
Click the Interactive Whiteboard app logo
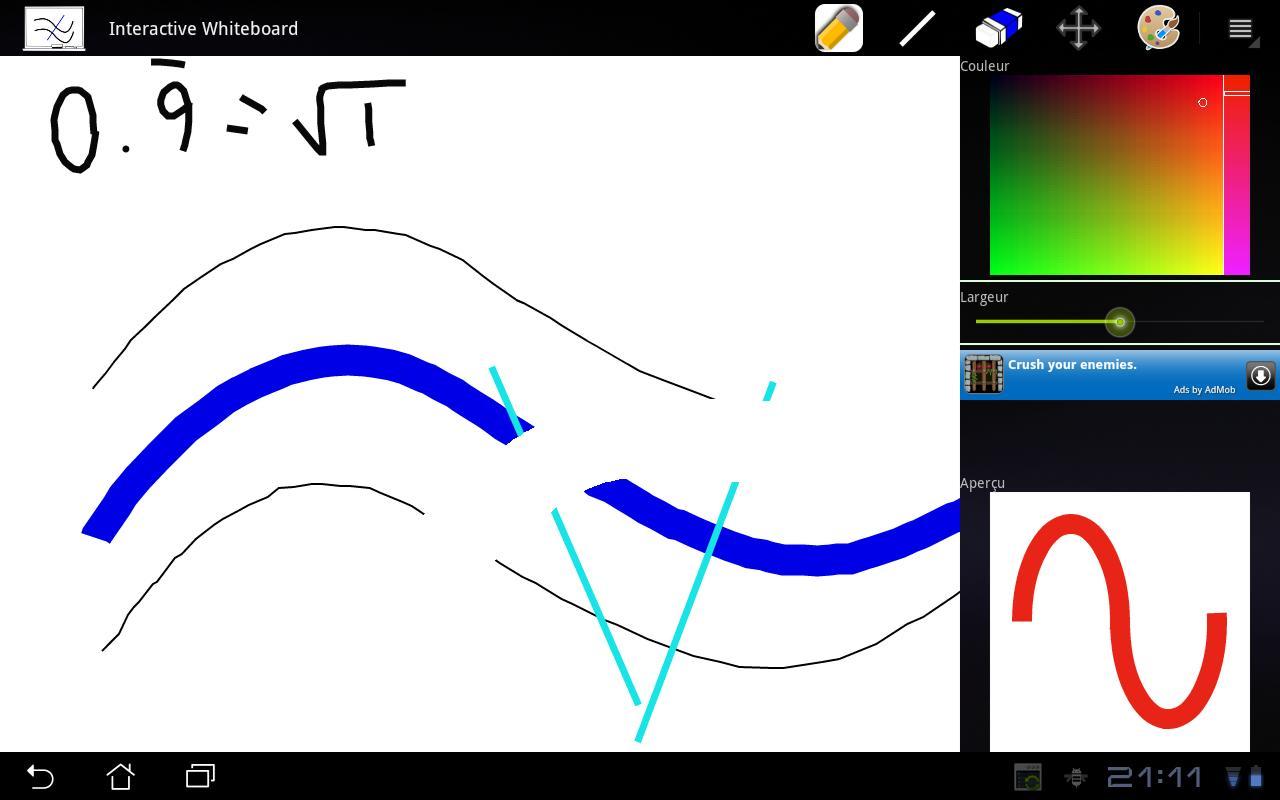[x=53, y=28]
